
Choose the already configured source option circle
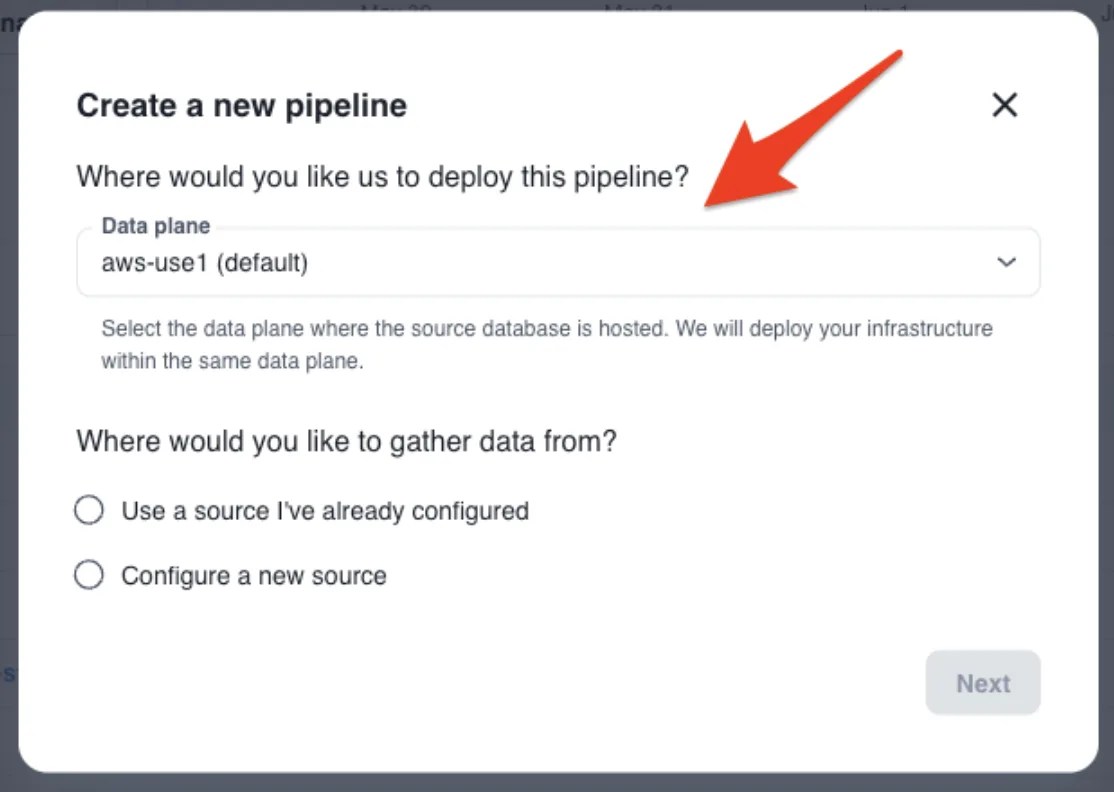coord(89,510)
